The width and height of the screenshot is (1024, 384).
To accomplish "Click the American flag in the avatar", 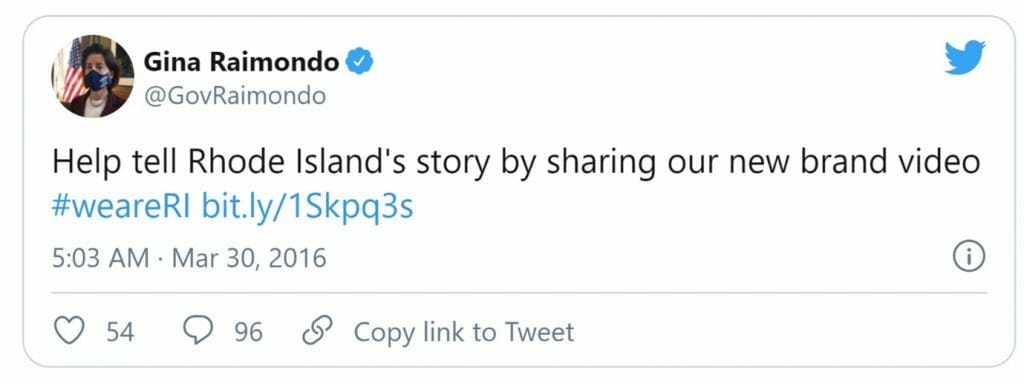I will (73, 69).
